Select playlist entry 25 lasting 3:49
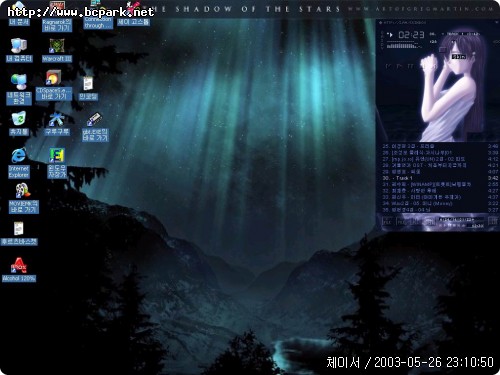 pyautogui.click(x=440, y=146)
